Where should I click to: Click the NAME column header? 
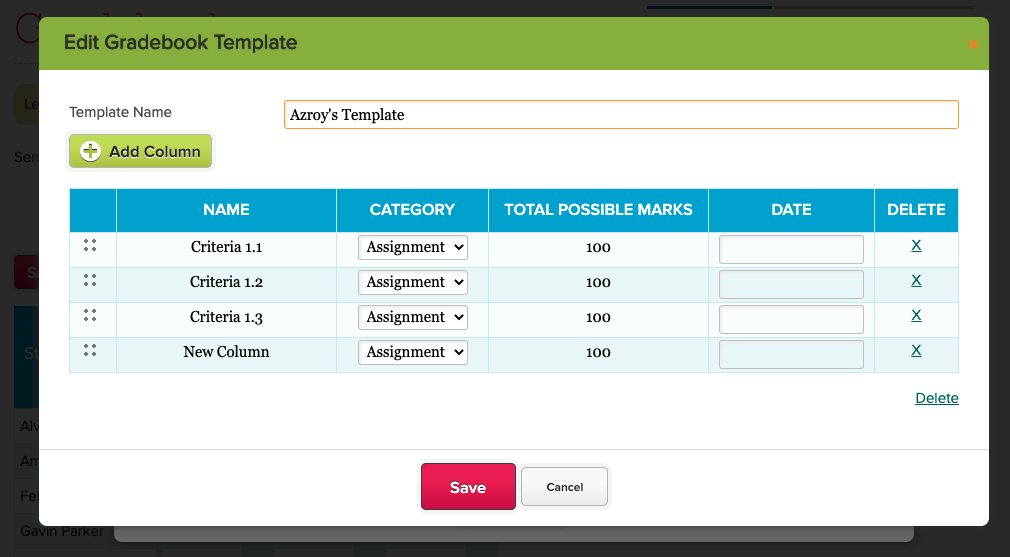pos(226,210)
